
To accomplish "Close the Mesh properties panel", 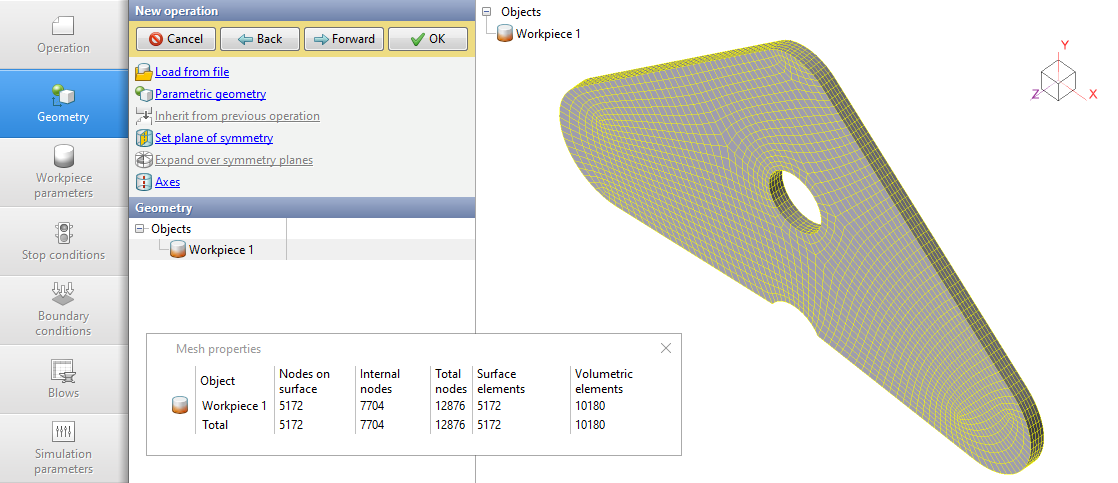I will coord(666,348).
